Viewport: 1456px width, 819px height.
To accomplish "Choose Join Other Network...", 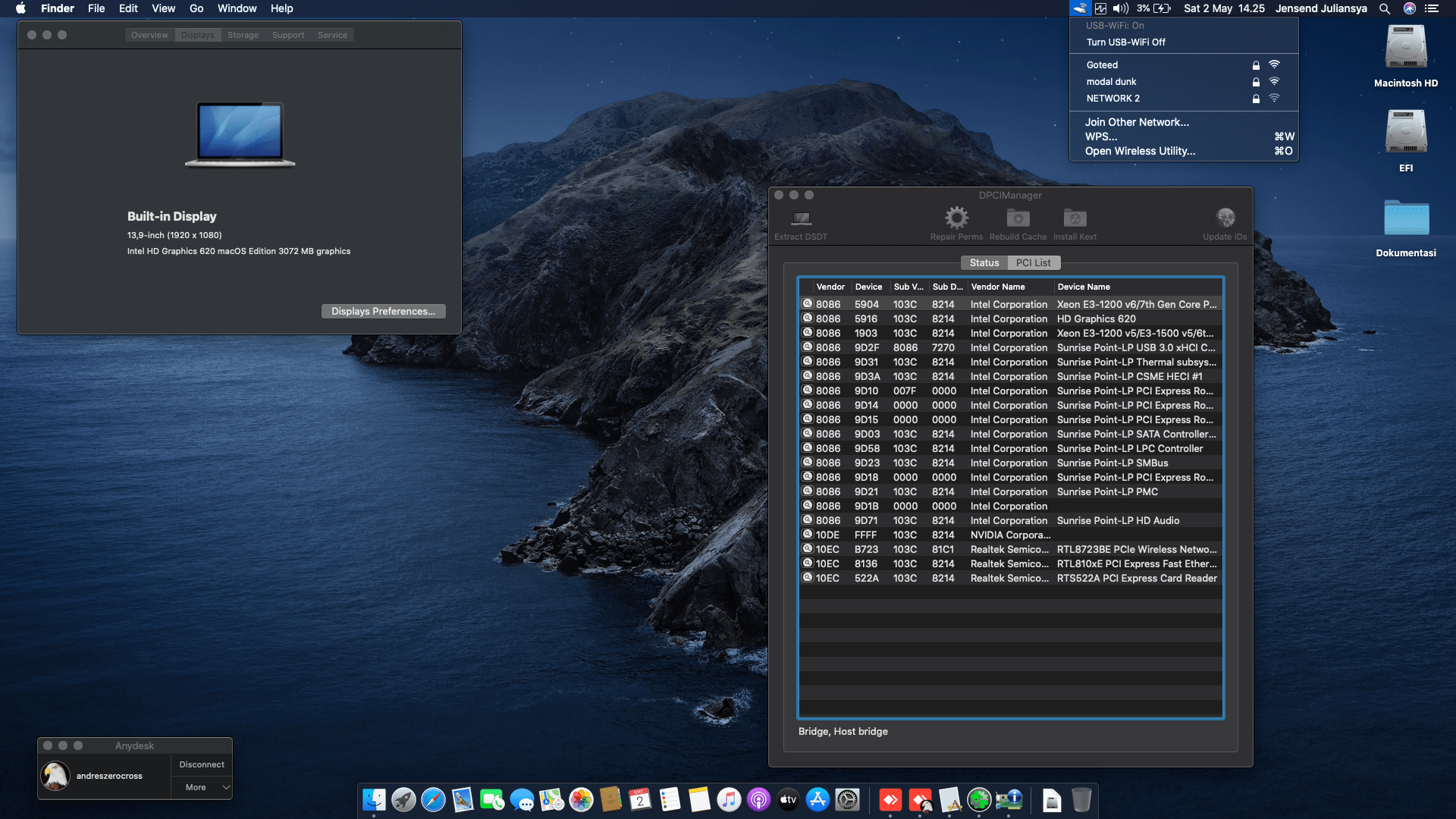I will pos(1184,122).
